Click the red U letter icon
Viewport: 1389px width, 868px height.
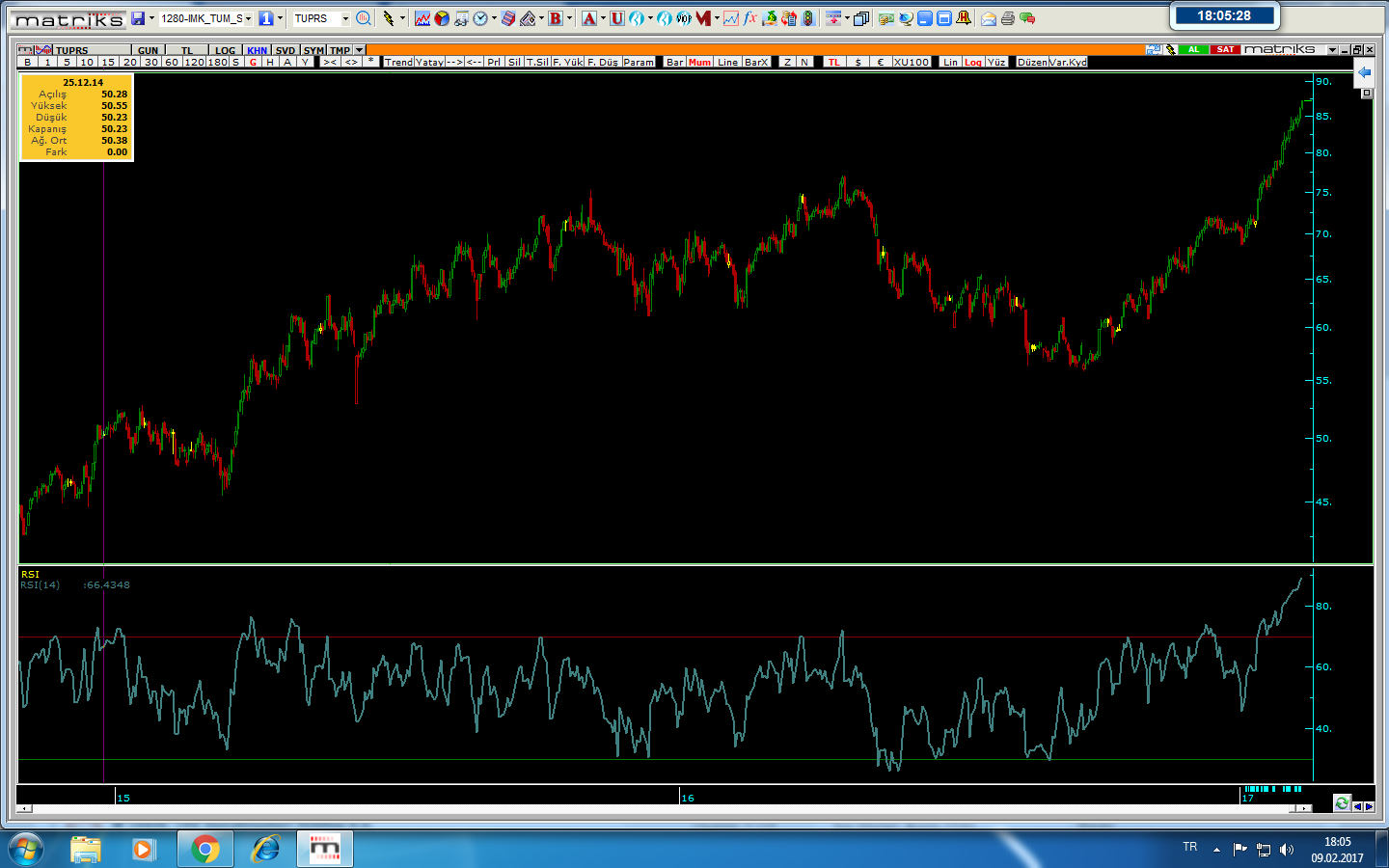pos(616,18)
